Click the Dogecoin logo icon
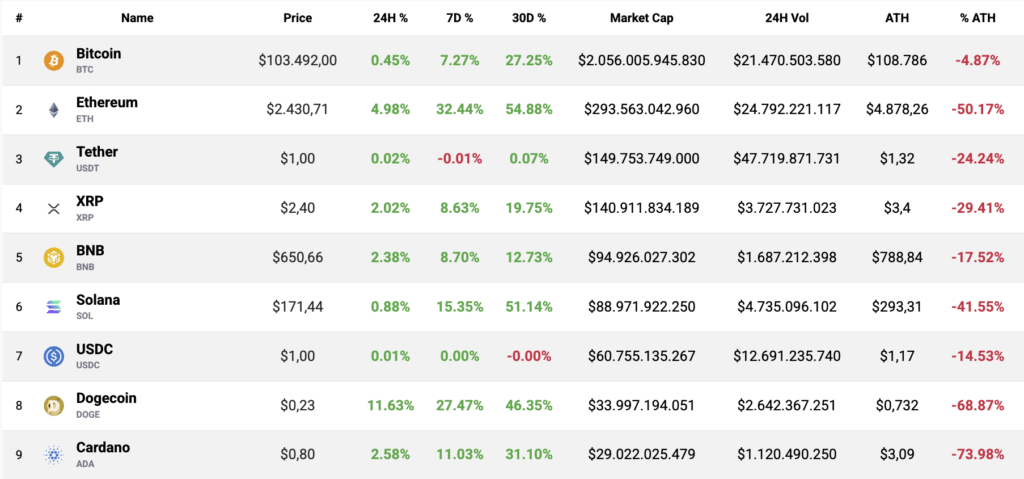Image resolution: width=1024 pixels, height=479 pixels. pos(54,405)
